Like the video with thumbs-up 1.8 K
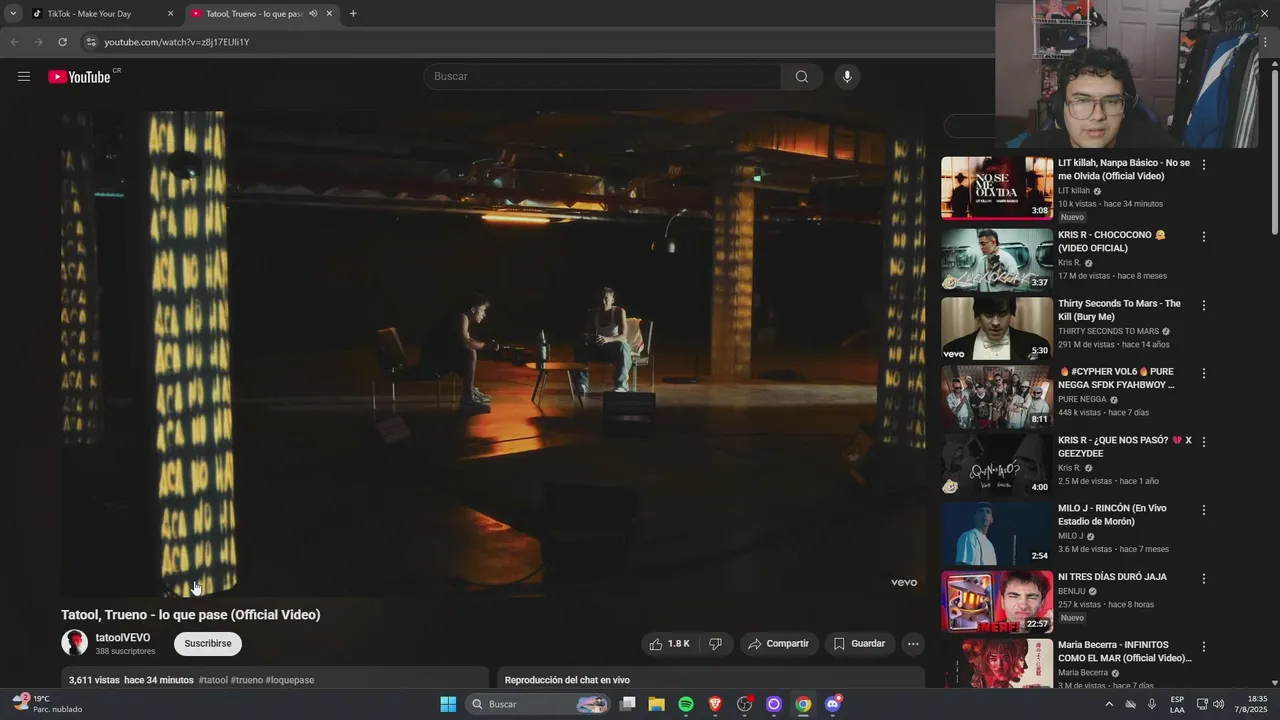 pos(669,644)
